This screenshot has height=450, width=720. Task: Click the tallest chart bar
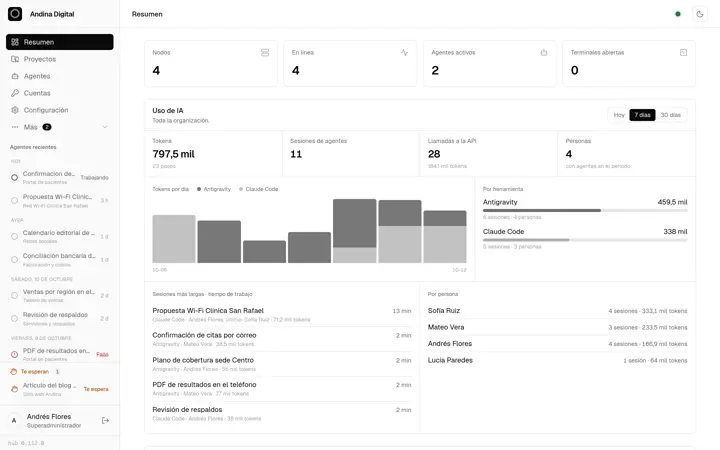pyautogui.click(x=354, y=231)
